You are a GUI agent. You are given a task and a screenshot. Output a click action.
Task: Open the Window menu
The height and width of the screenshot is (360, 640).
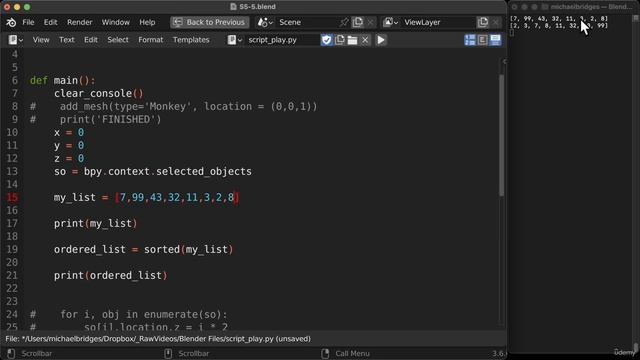(116, 22)
